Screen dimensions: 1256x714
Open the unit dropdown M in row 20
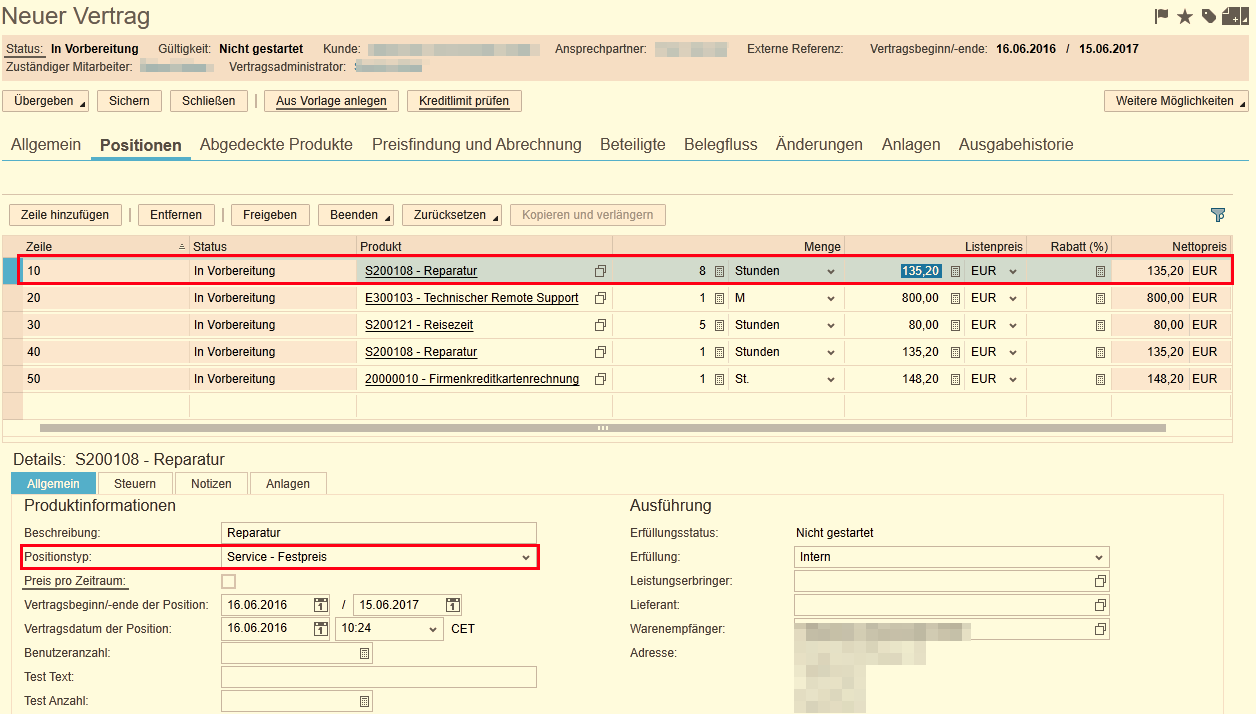pyautogui.click(x=785, y=298)
